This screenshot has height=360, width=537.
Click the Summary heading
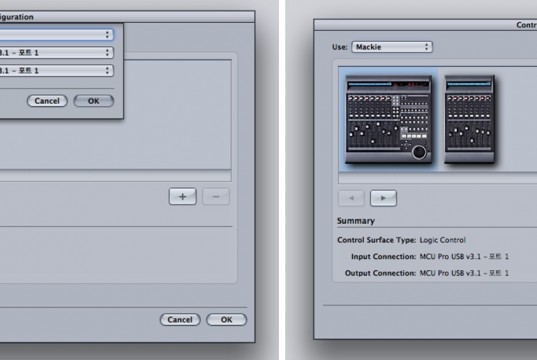click(356, 221)
